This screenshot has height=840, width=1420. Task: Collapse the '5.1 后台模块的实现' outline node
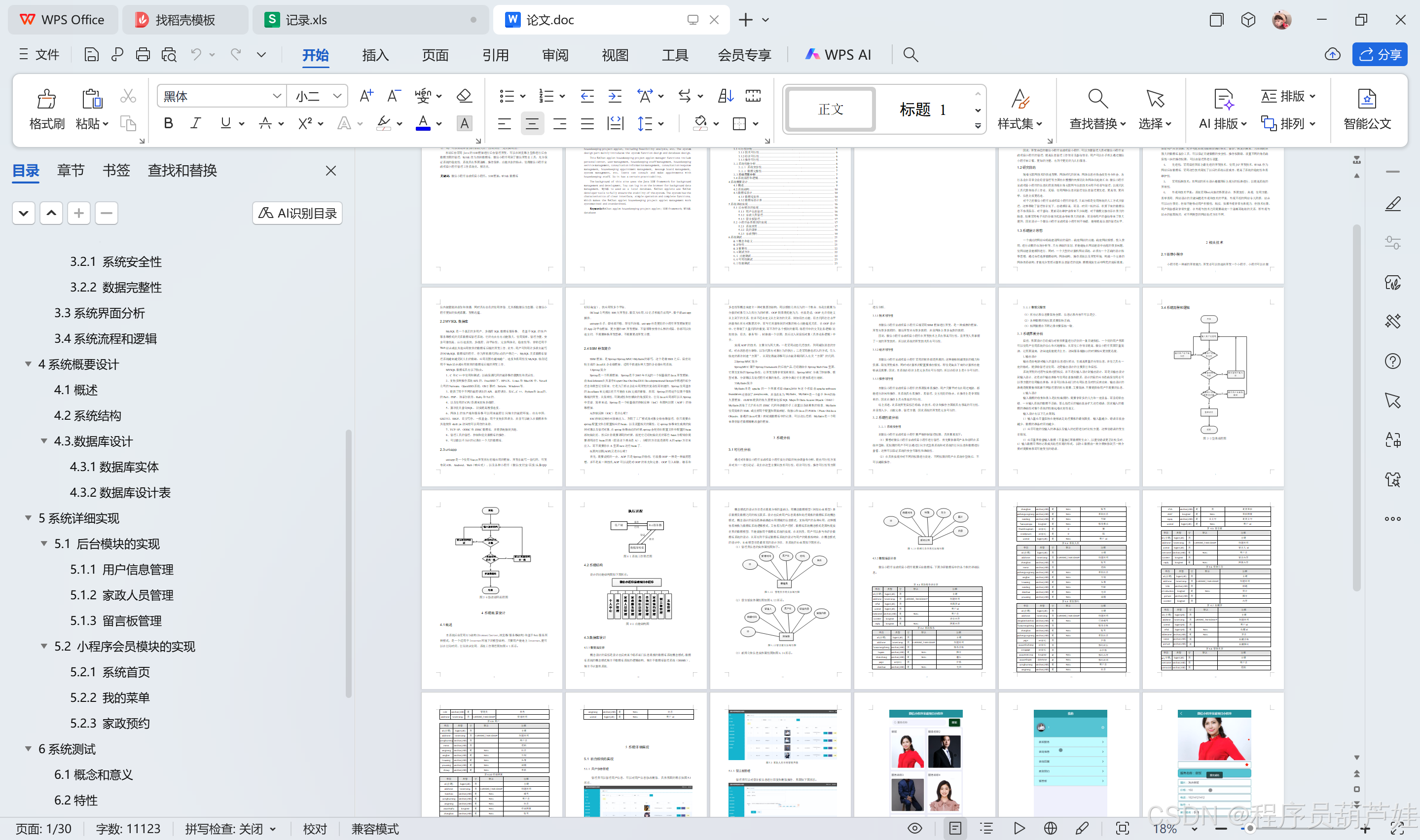point(43,544)
